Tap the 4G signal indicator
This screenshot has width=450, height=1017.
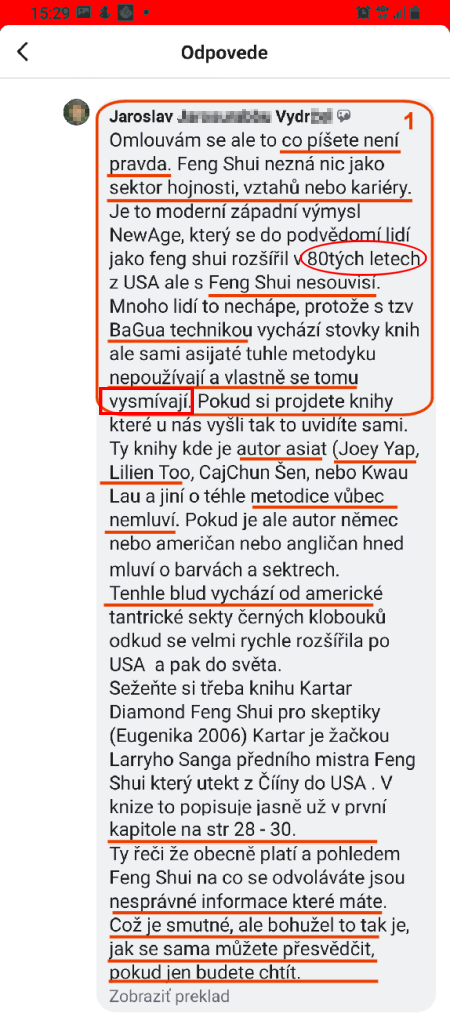(381, 12)
